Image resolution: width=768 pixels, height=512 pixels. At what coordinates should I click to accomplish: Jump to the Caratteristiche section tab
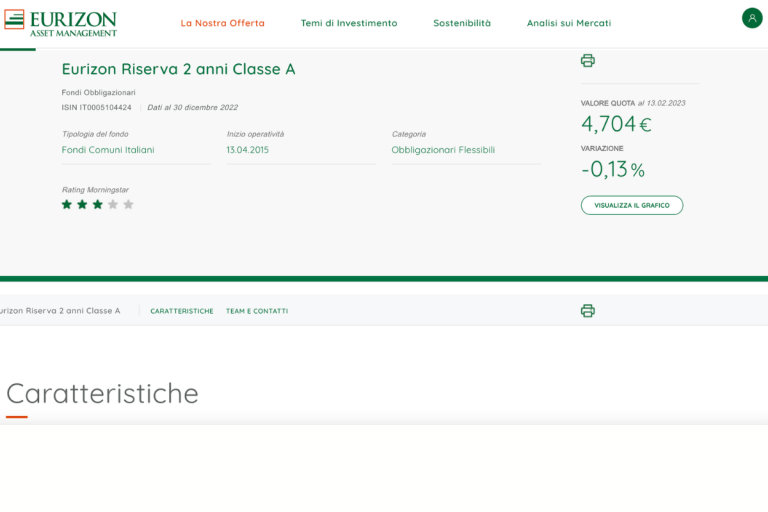(182, 311)
